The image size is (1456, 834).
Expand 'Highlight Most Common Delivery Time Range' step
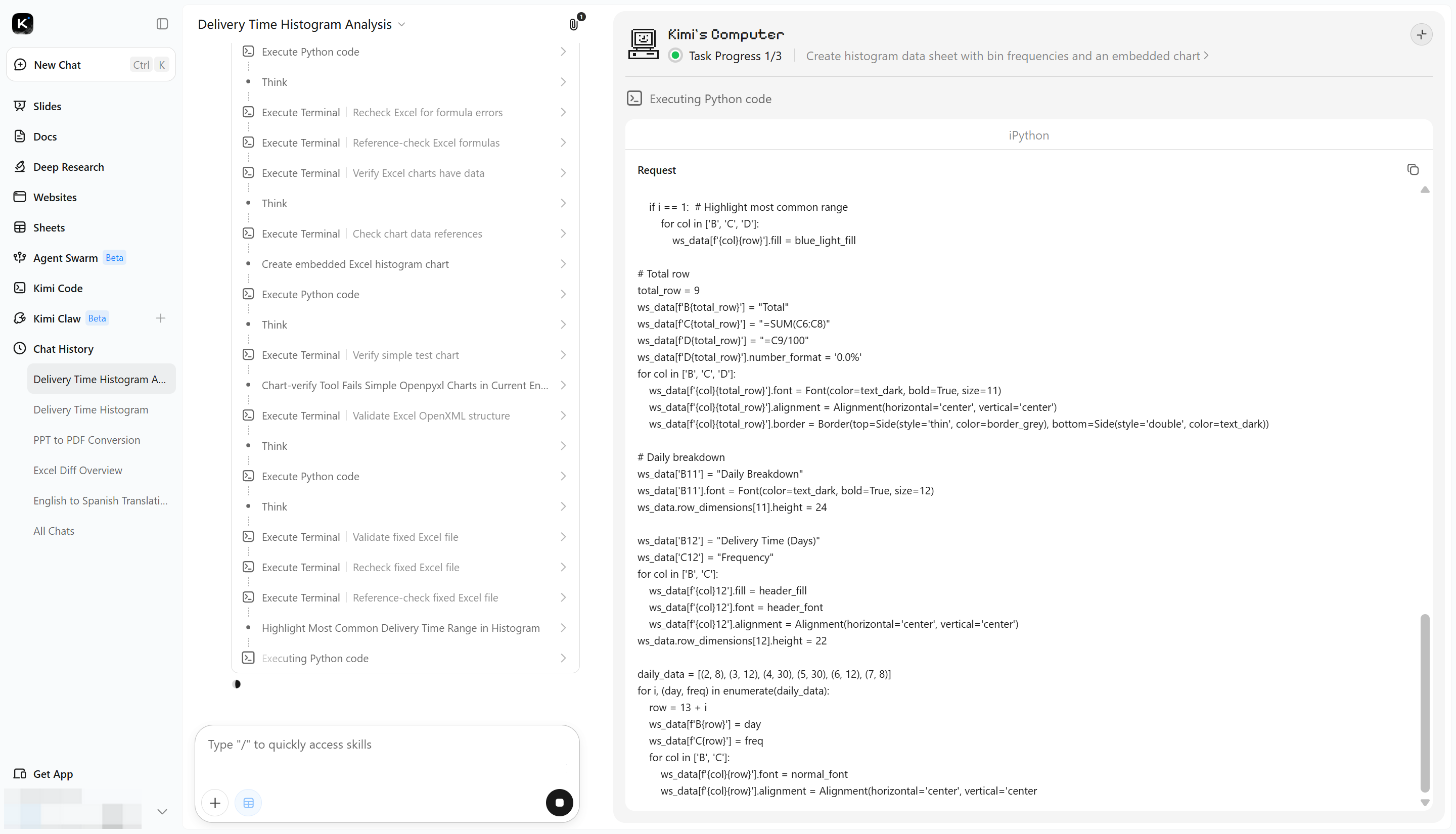pos(405,627)
